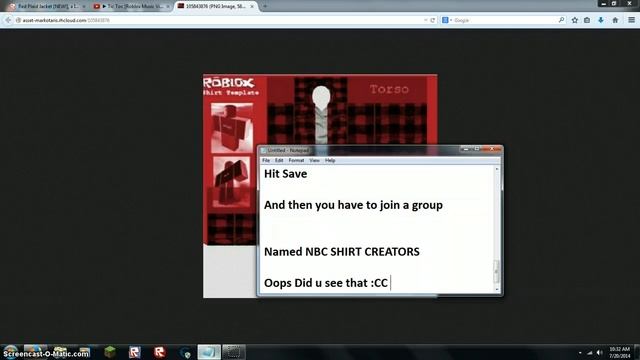Viewport: 640px width, 360px height.
Task: Click the Notepad vertical scrollbar thumb
Action: [x=497, y=271]
